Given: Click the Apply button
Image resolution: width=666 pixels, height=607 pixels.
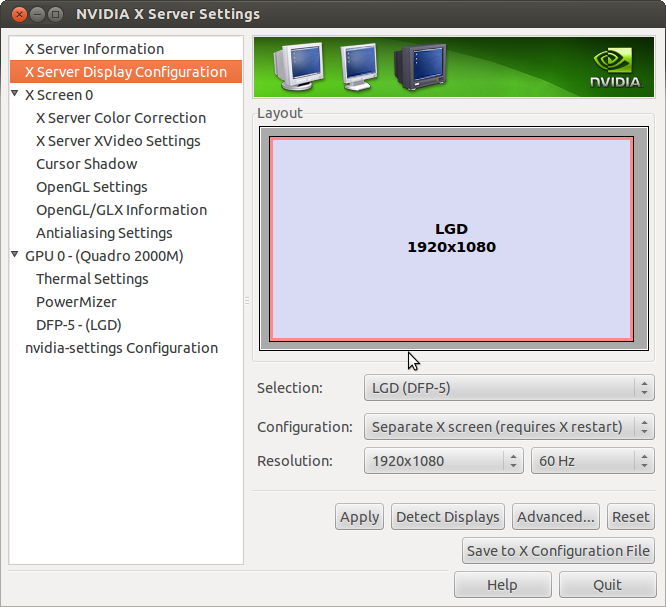Looking at the screenshot, I should point(359,517).
